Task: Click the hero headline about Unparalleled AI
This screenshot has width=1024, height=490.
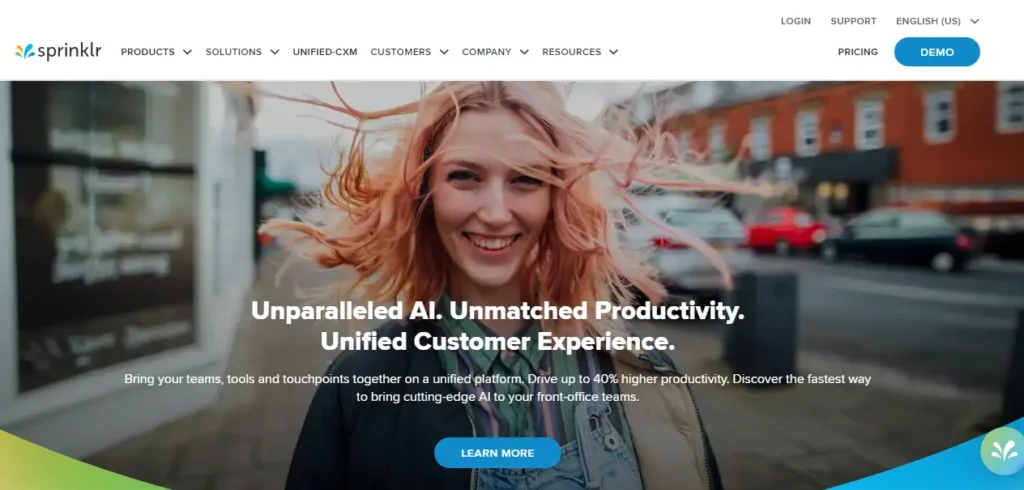Action: [498, 326]
